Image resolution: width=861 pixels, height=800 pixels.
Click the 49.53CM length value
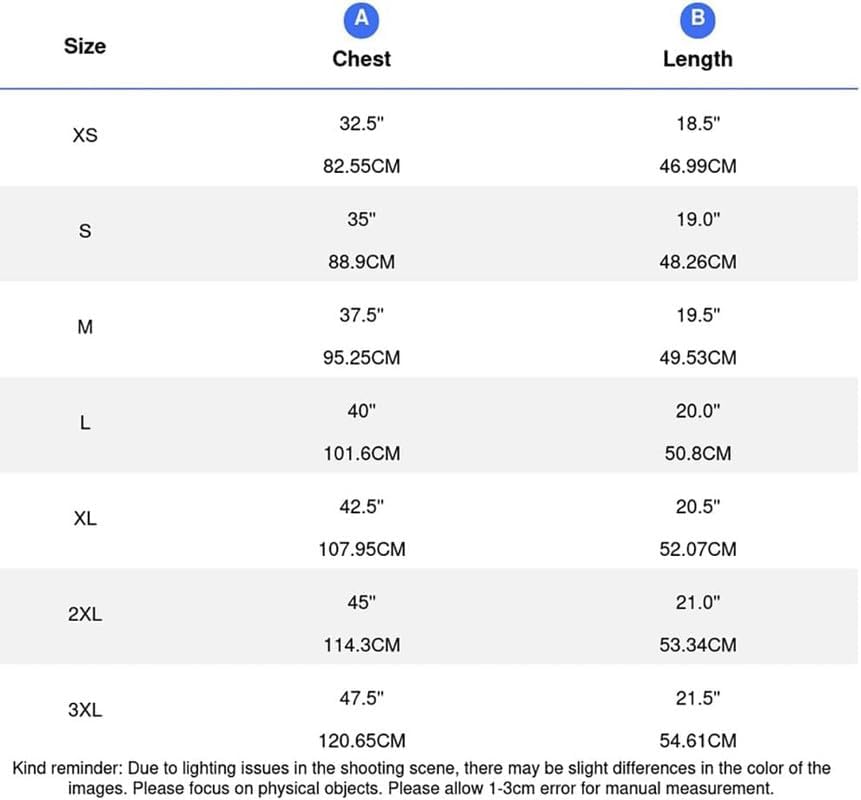coord(697,358)
